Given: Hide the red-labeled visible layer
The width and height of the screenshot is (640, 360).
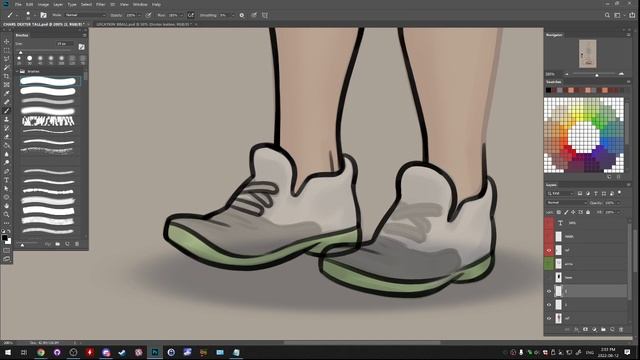Looking at the screenshot, I should click(x=549, y=250).
